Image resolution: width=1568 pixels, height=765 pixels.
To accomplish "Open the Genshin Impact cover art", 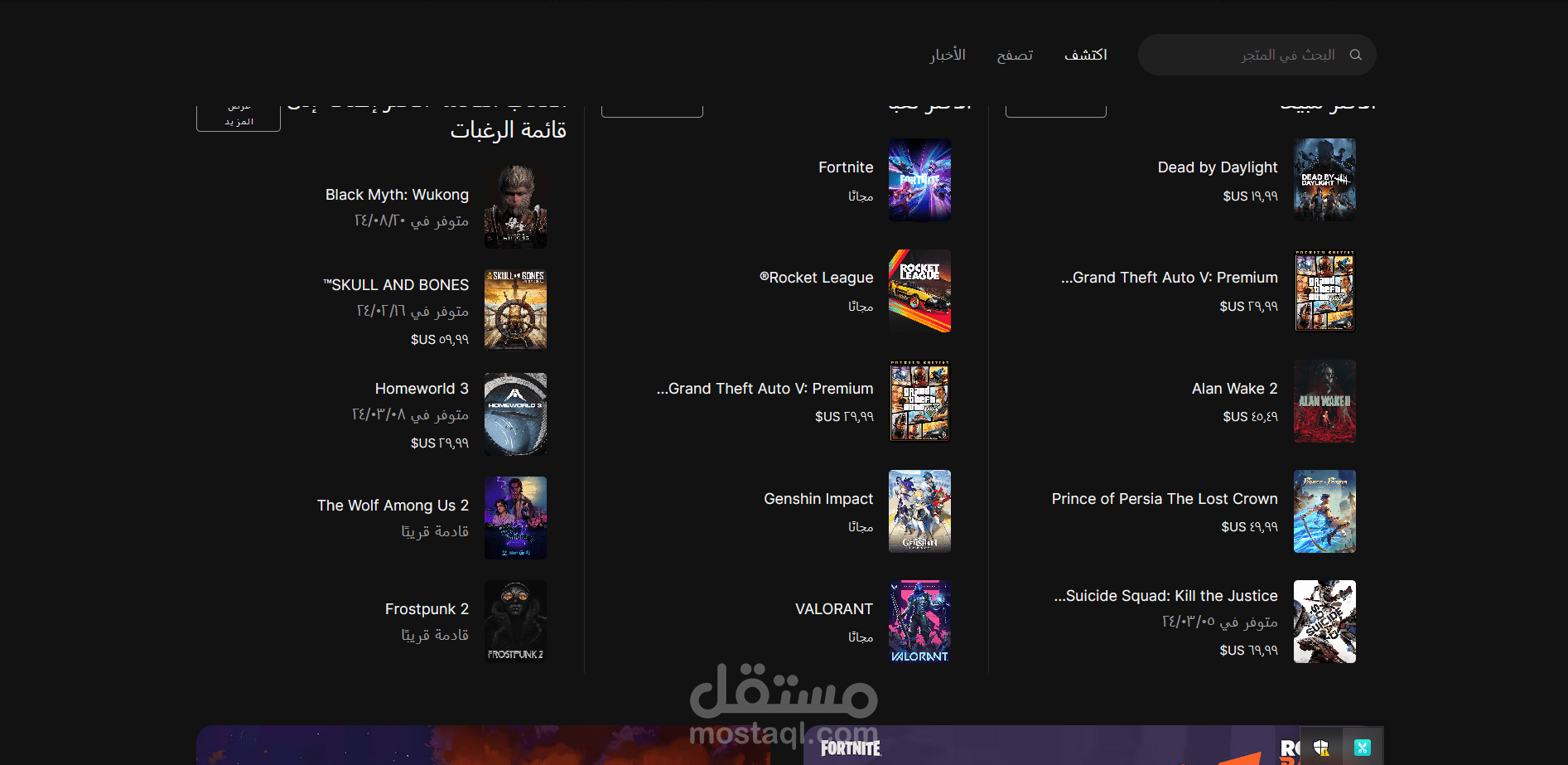I will [919, 511].
